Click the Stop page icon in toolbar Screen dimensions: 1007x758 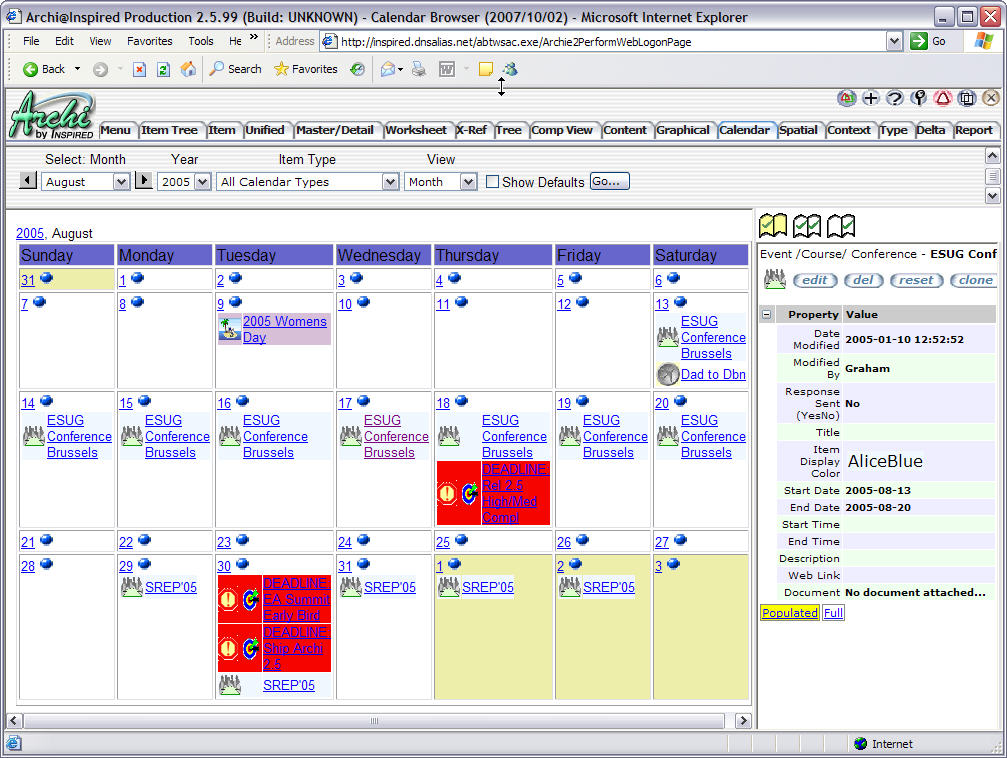(139, 69)
